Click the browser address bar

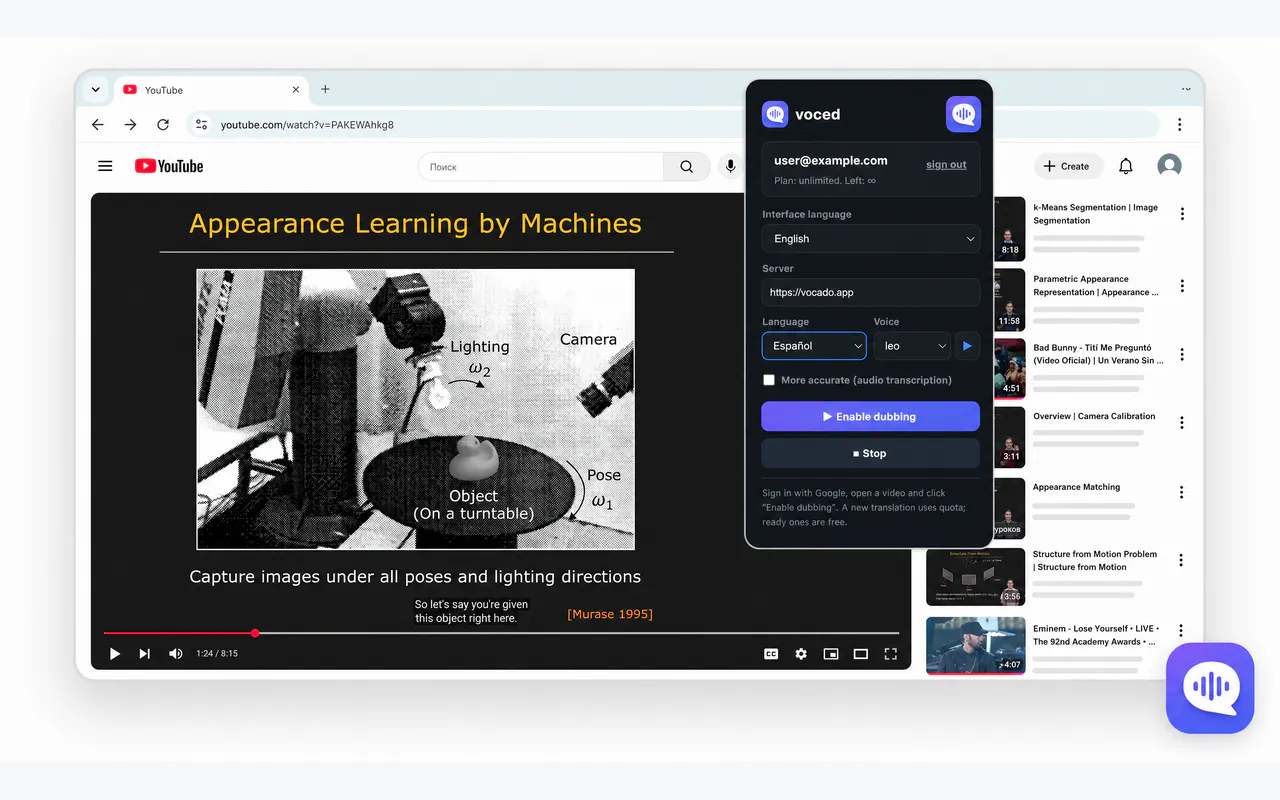coord(673,125)
